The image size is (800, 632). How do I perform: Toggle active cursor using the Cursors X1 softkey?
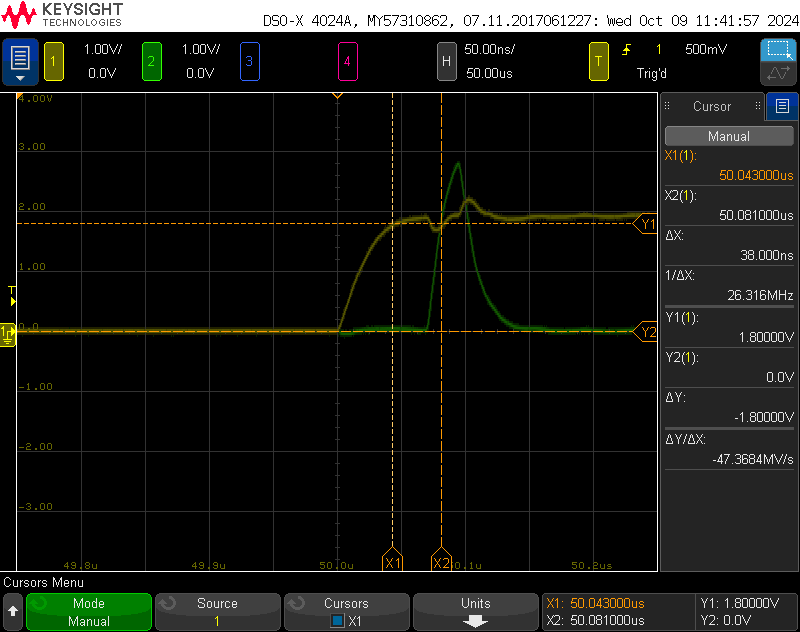[x=347, y=612]
